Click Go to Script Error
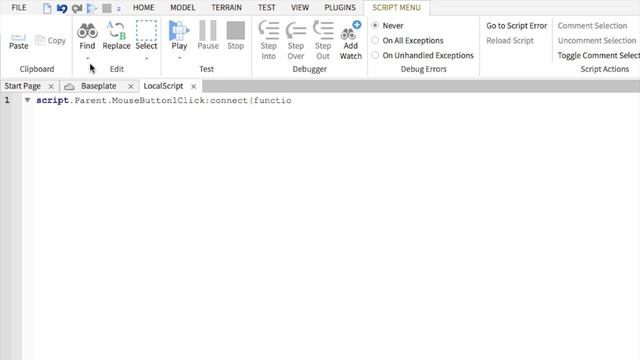Viewport: 640px width, 360px height. point(516,25)
